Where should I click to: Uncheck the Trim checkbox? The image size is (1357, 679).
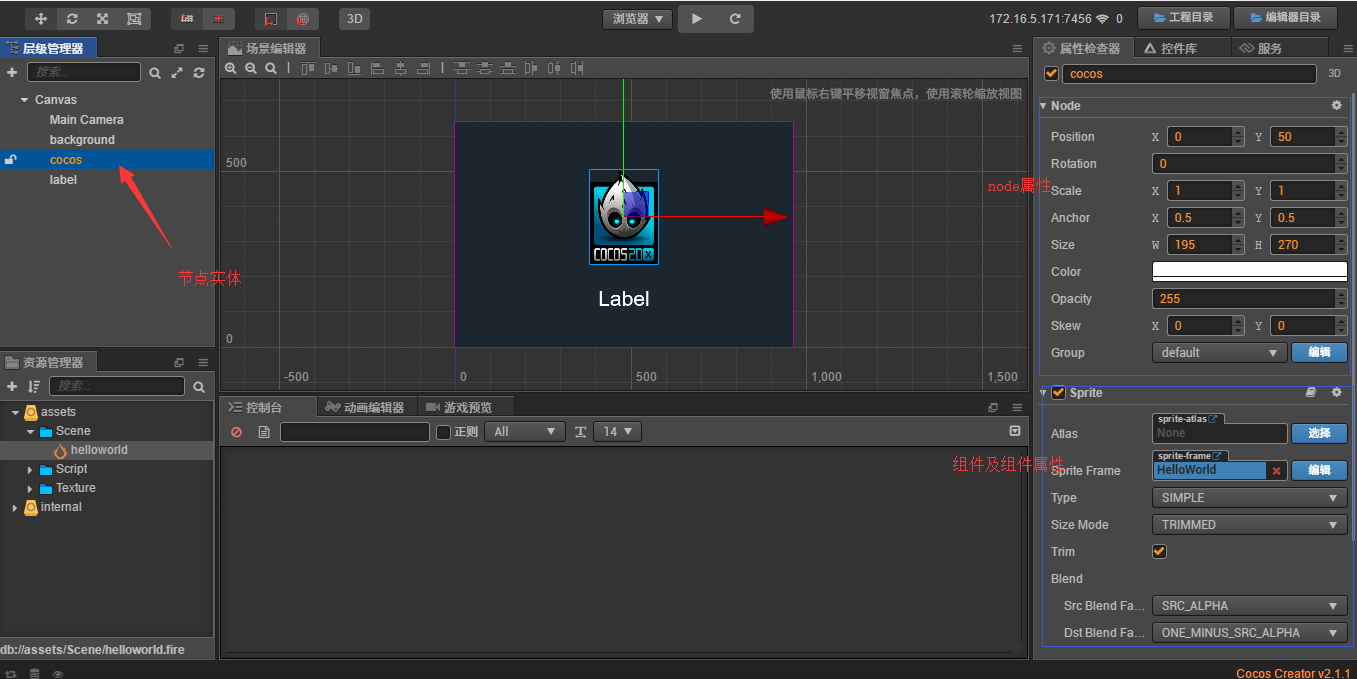pyautogui.click(x=1160, y=551)
